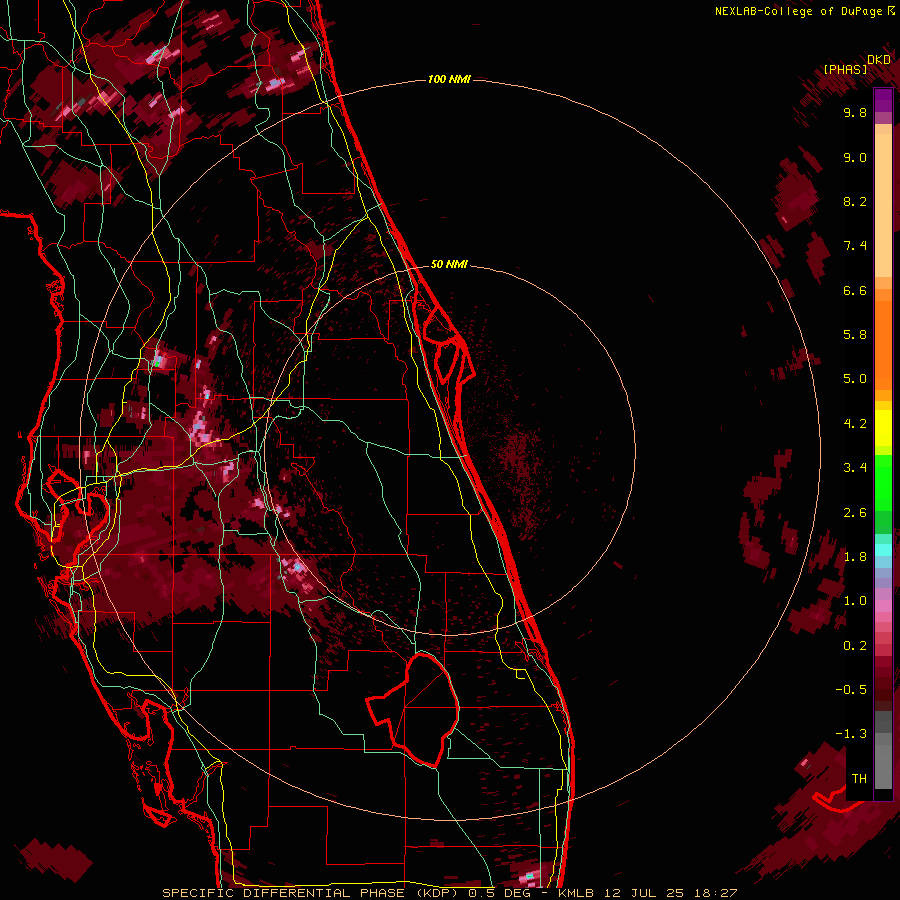Click the "[PHAS]" label above the color scale
Image resolution: width=900 pixels, height=900 pixels.
[x=845, y=70]
